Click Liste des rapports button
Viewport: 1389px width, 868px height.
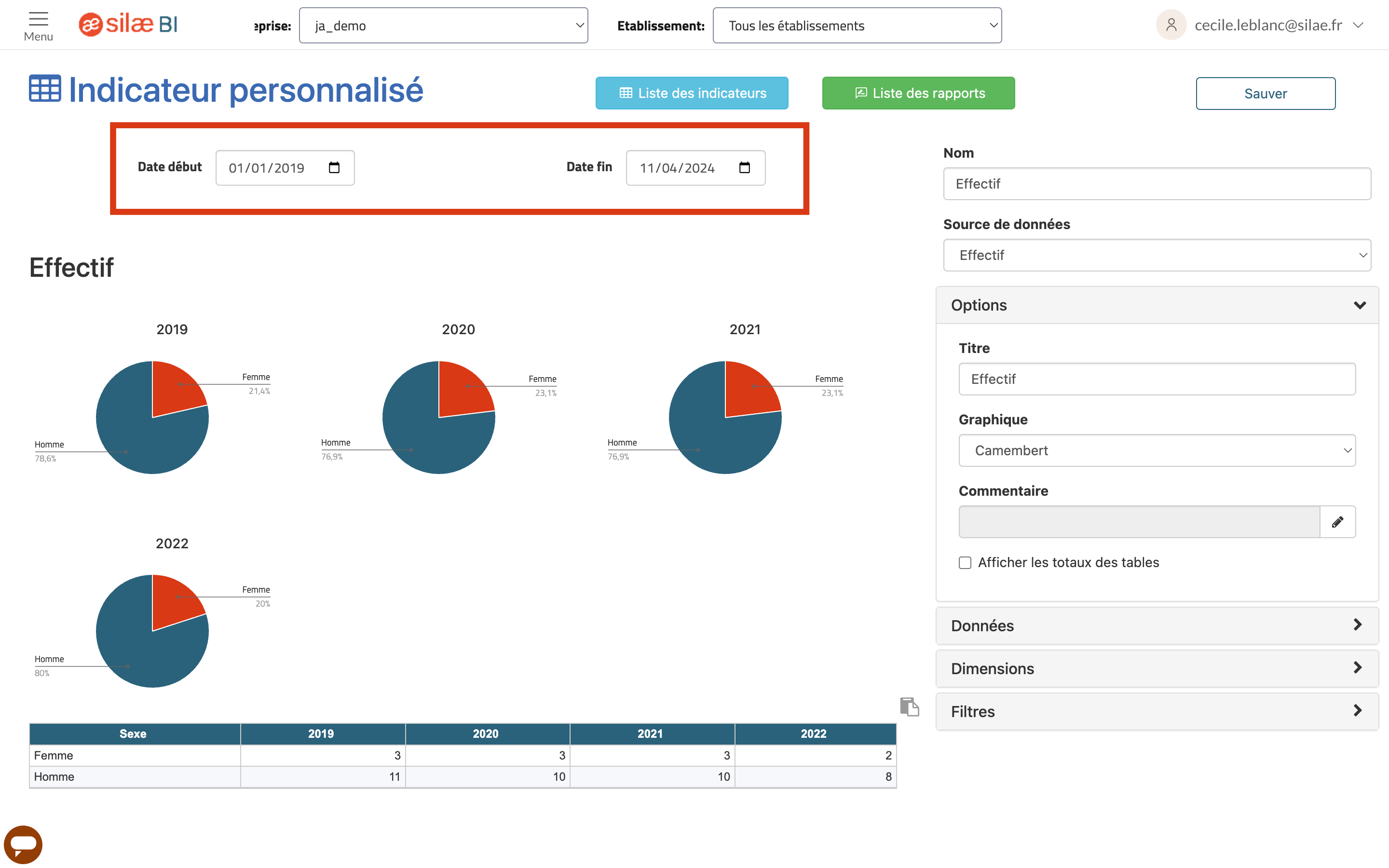[918, 93]
